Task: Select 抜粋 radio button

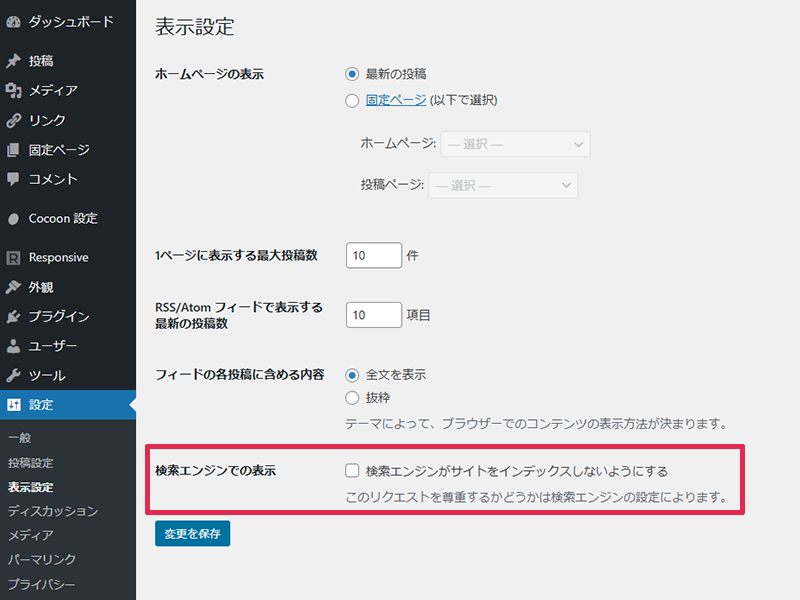Action: (x=352, y=398)
